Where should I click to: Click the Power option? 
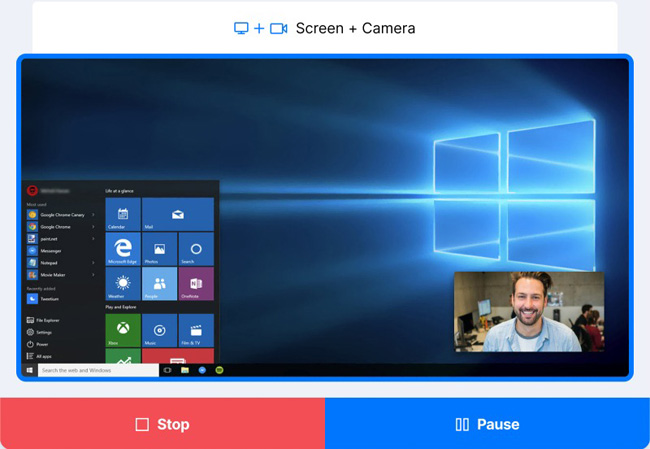point(38,344)
